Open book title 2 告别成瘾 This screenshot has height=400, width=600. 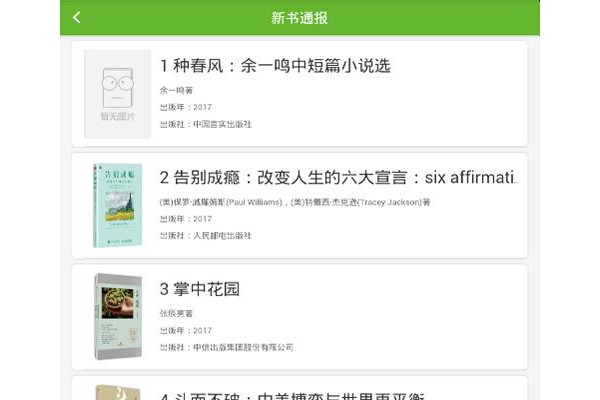click(x=339, y=178)
